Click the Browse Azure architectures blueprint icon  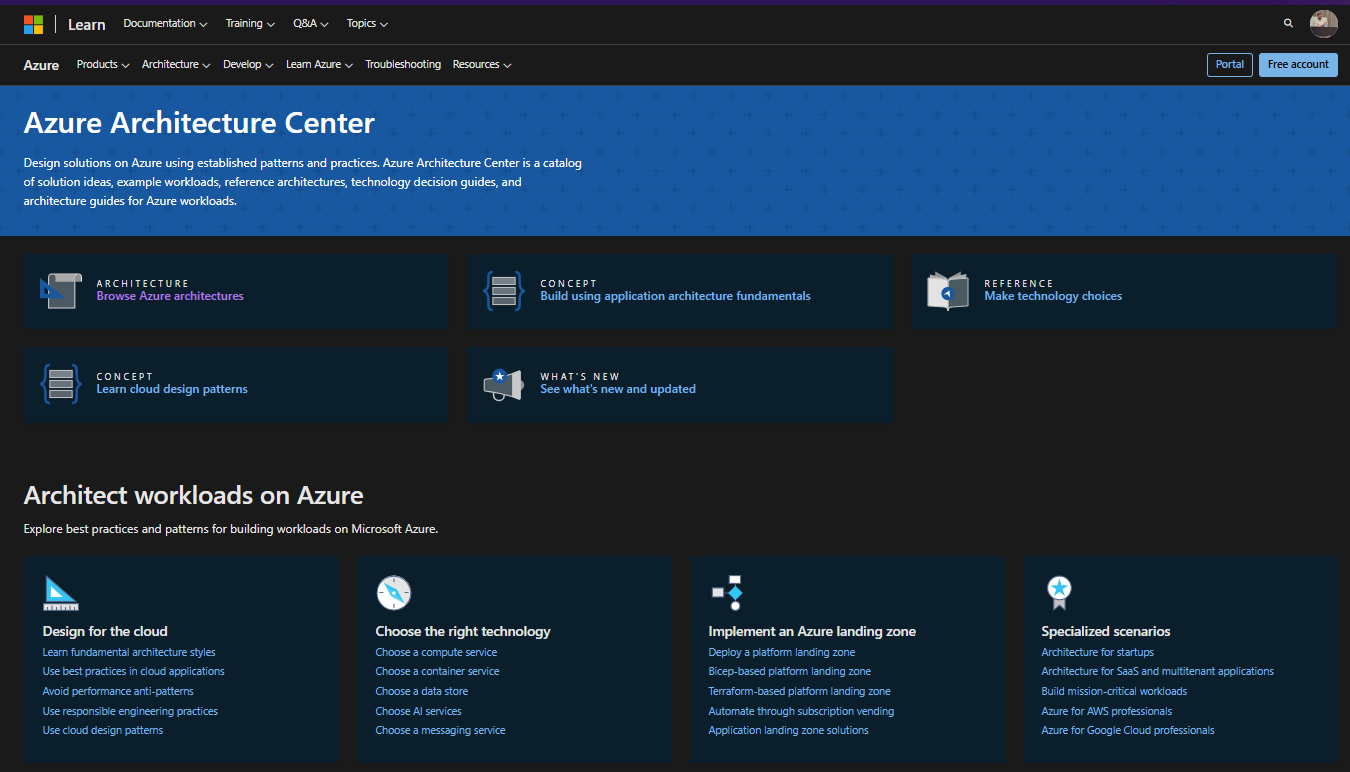click(x=60, y=290)
